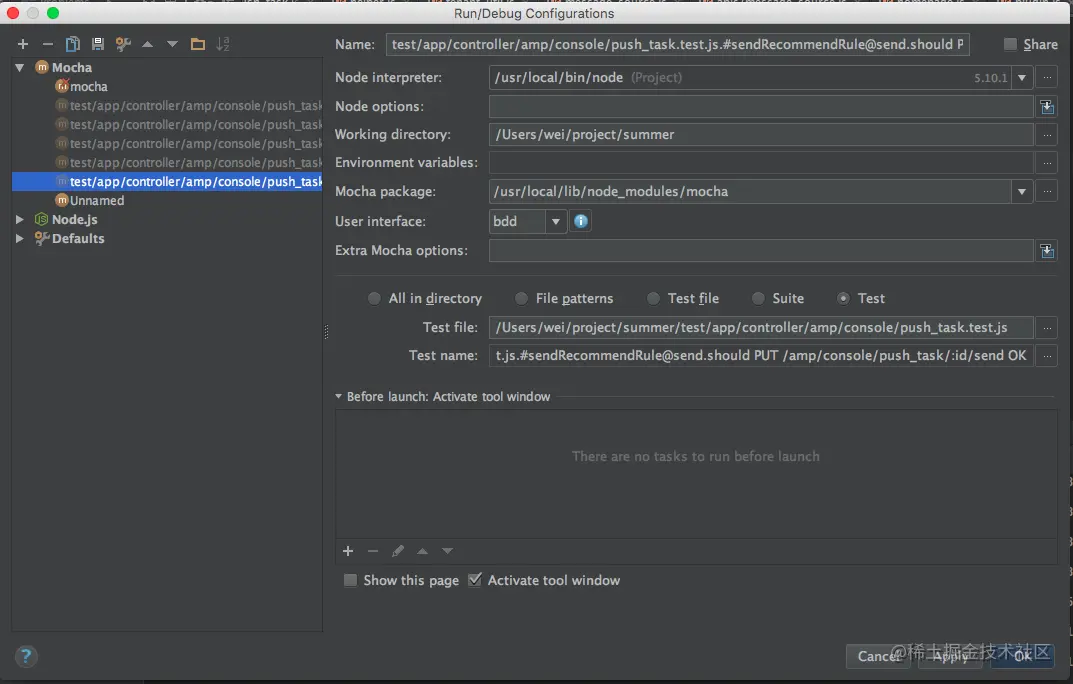This screenshot has height=684, width=1073.
Task: Collapse the Before launch section
Action: click(x=338, y=397)
